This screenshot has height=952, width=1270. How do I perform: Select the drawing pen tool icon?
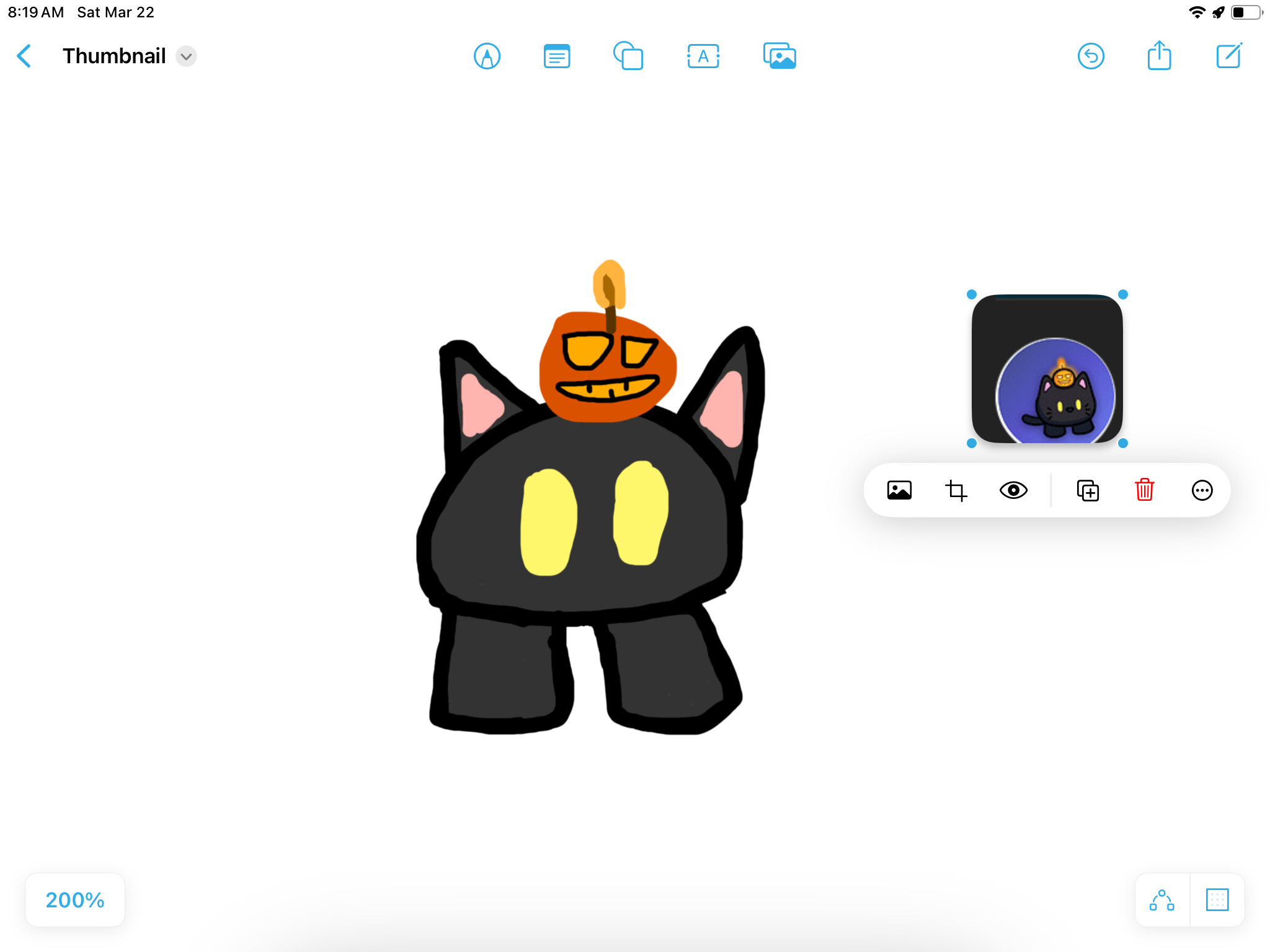(487, 56)
